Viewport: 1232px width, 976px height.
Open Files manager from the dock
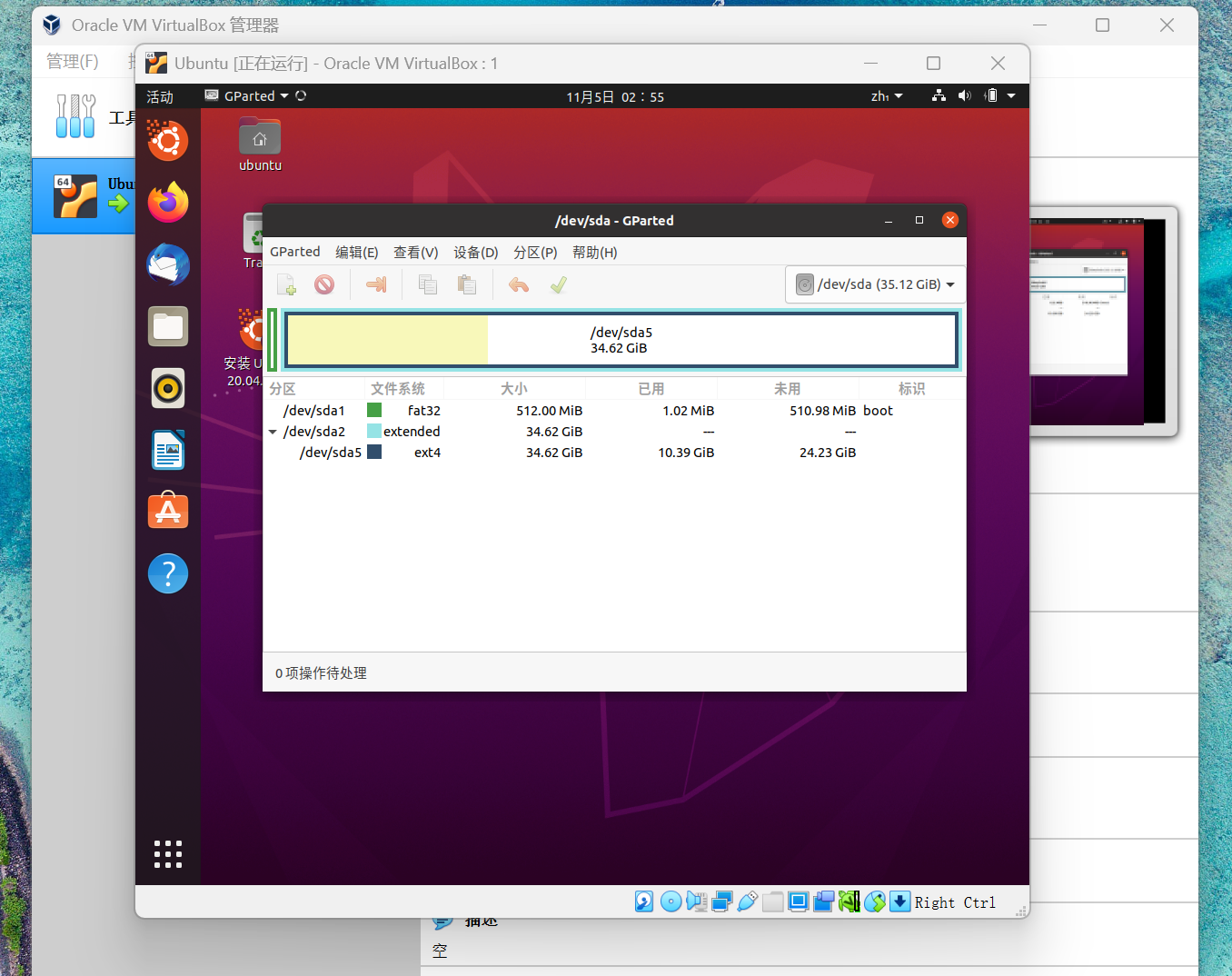coord(168,326)
